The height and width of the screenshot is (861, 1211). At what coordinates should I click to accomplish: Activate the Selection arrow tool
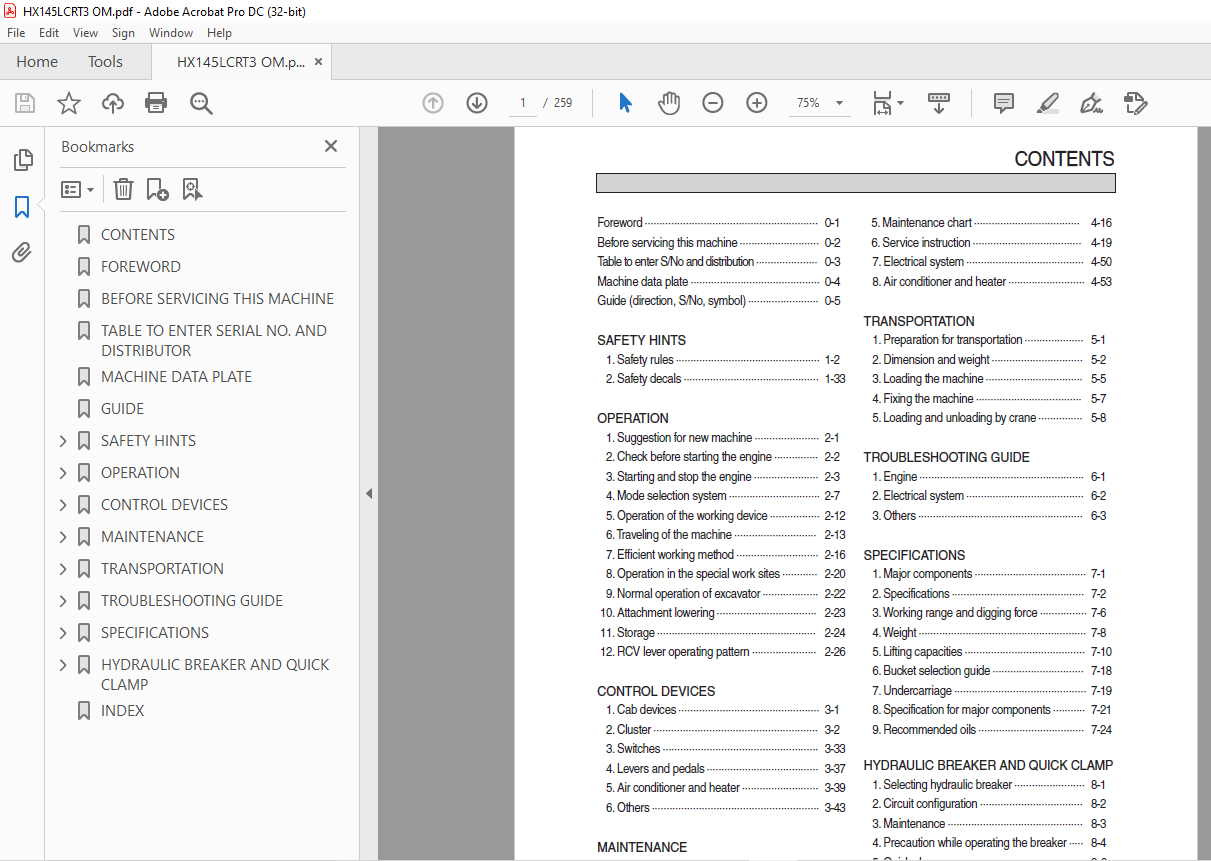[x=626, y=103]
